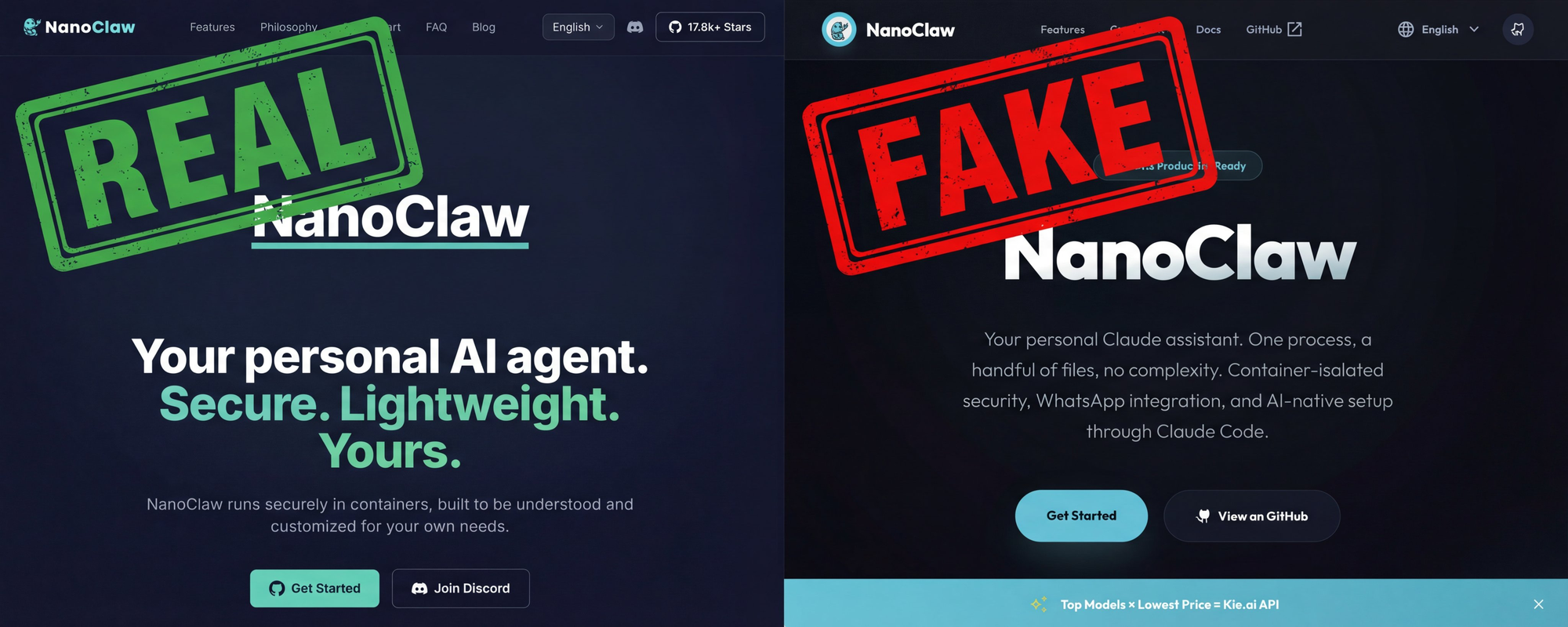This screenshot has height=627, width=1568.
Task: Open the Discord icon in left navbar
Action: tap(635, 27)
